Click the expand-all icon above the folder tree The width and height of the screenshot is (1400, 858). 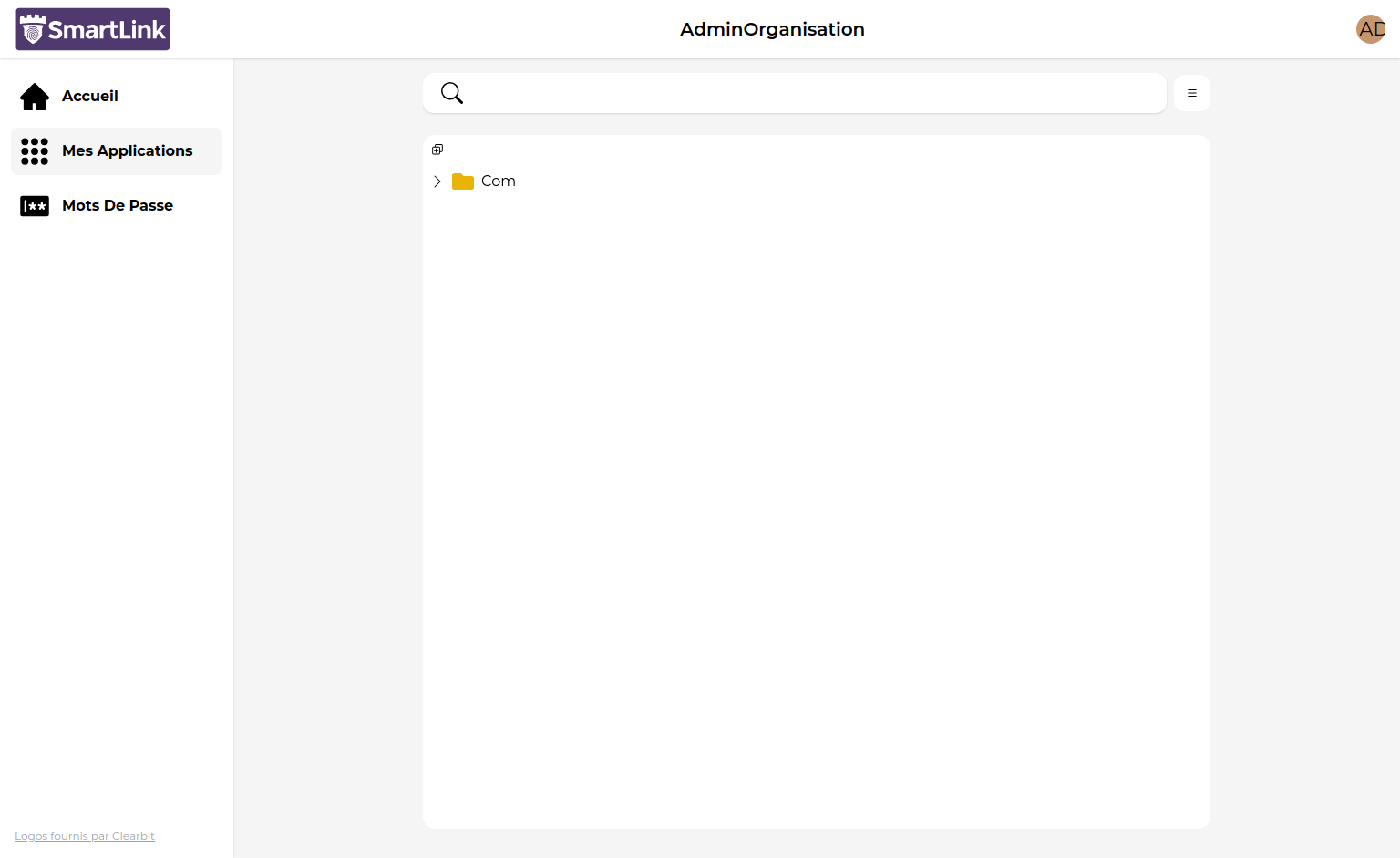tap(437, 150)
